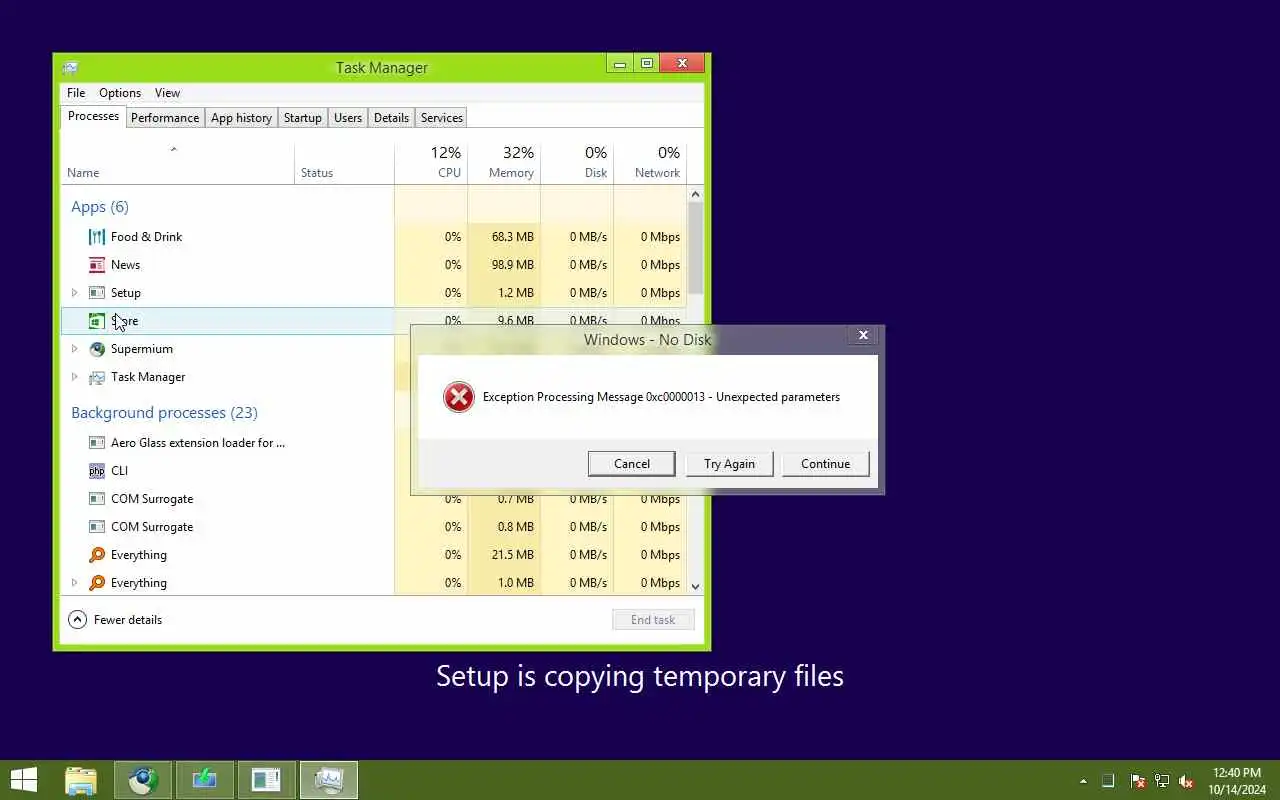Click the first COM Surrogate icon, 0.7 MB

tap(97, 499)
